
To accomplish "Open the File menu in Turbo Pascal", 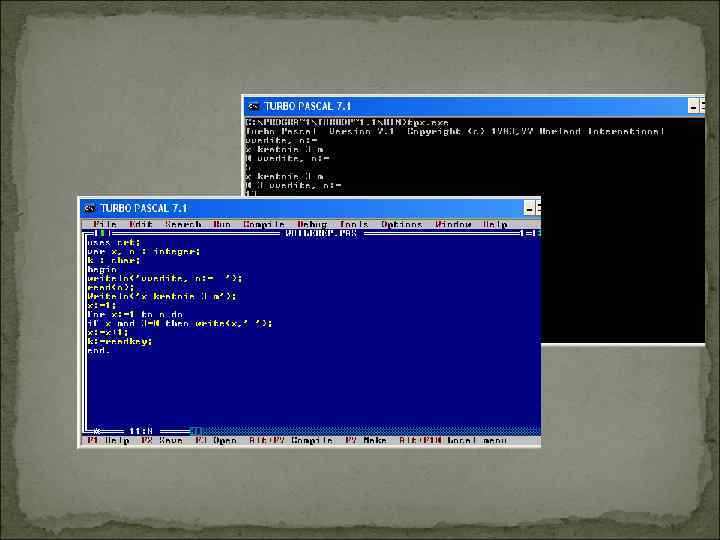I will (105, 224).
